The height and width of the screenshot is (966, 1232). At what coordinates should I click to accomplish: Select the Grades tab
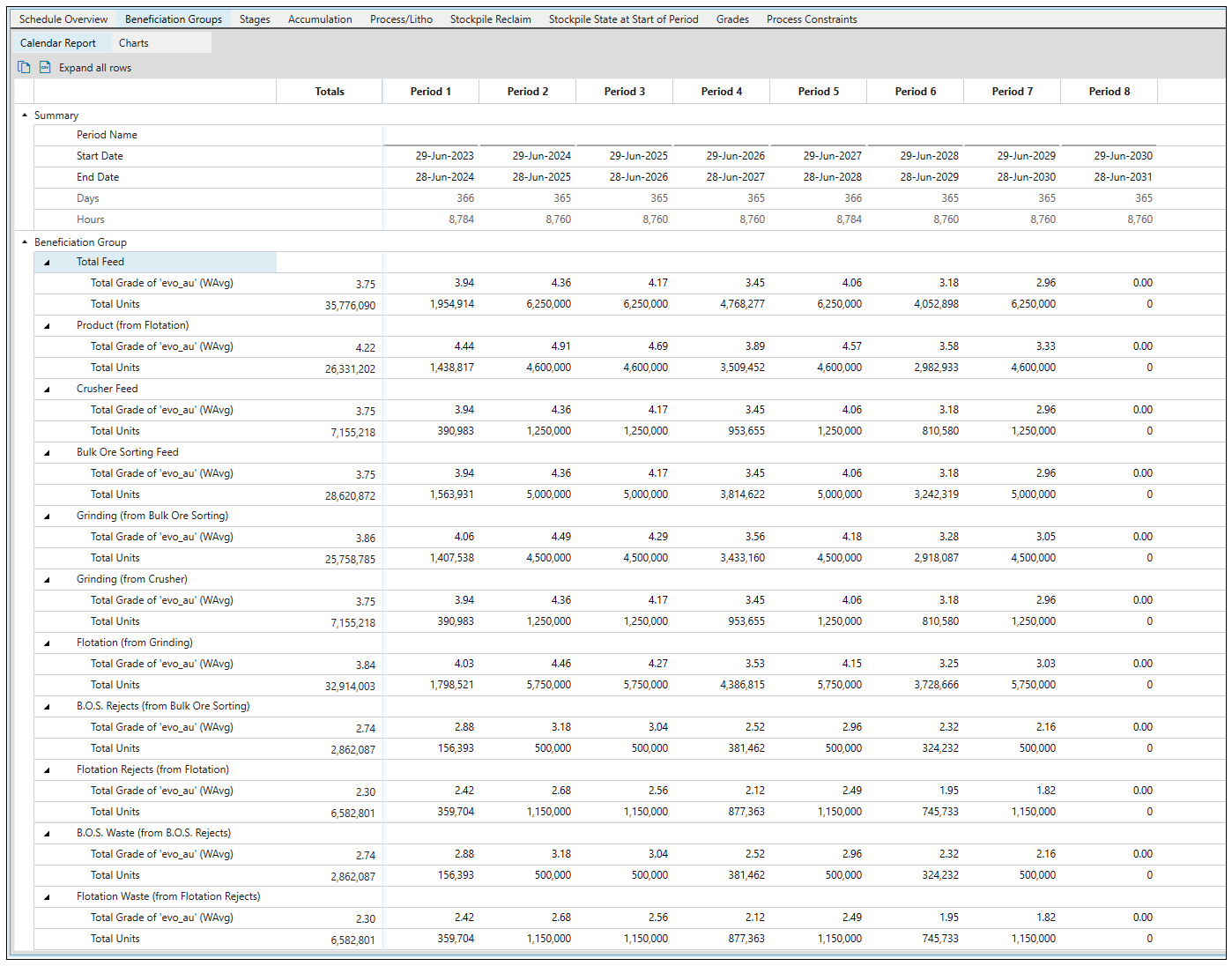click(x=732, y=19)
